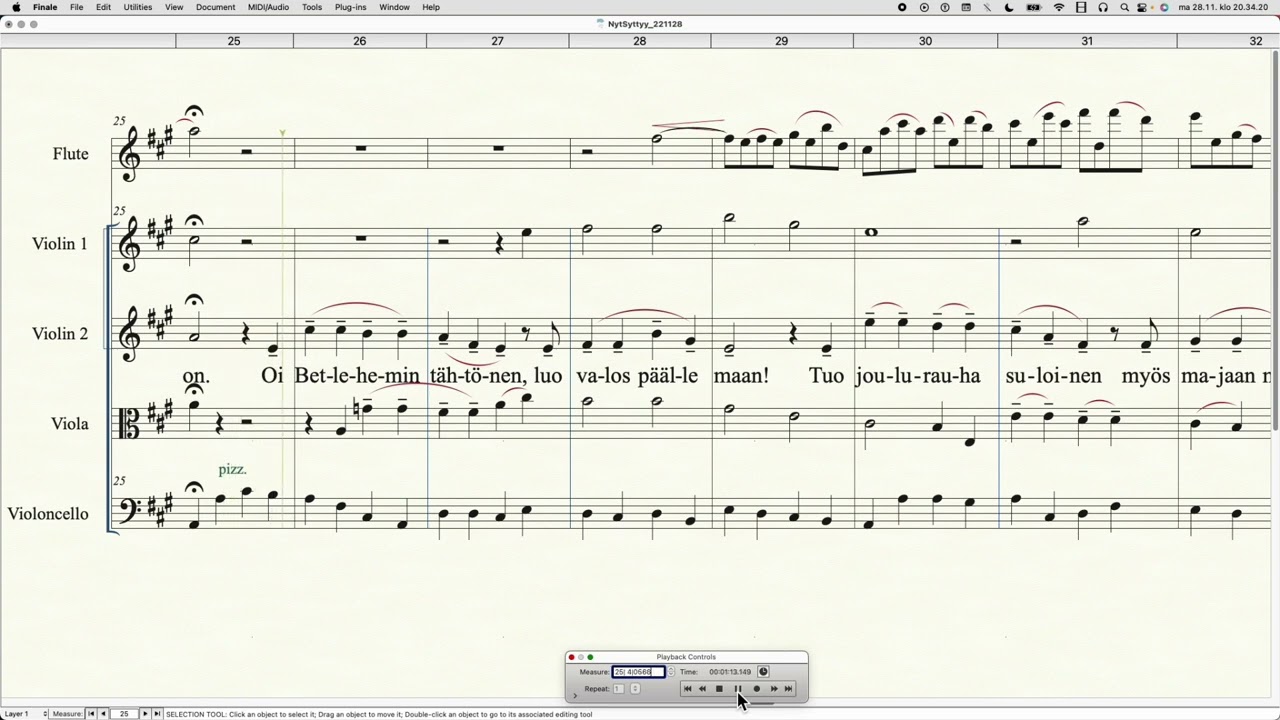Click the Measure field in Playback Controls
1280x720 pixels.
[638, 672]
